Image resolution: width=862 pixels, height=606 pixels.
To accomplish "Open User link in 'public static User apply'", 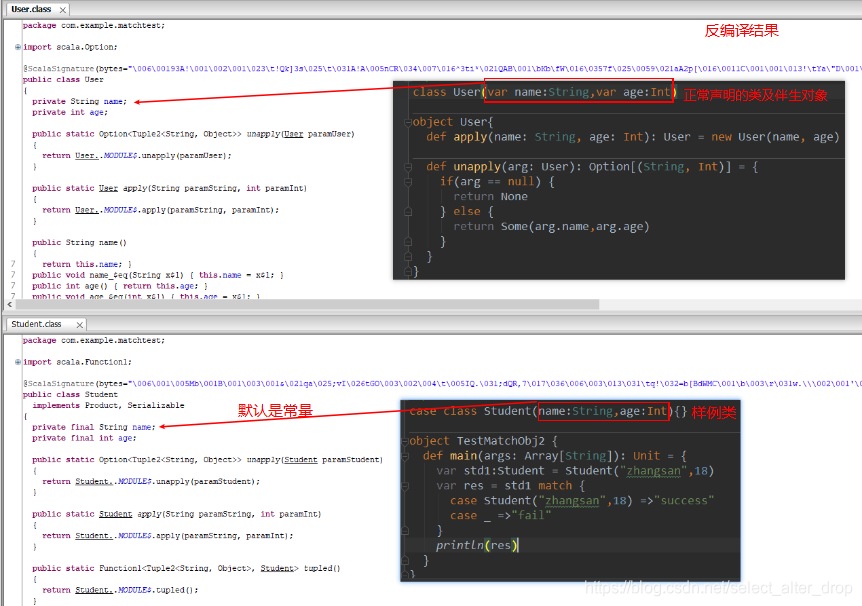I will click(108, 189).
